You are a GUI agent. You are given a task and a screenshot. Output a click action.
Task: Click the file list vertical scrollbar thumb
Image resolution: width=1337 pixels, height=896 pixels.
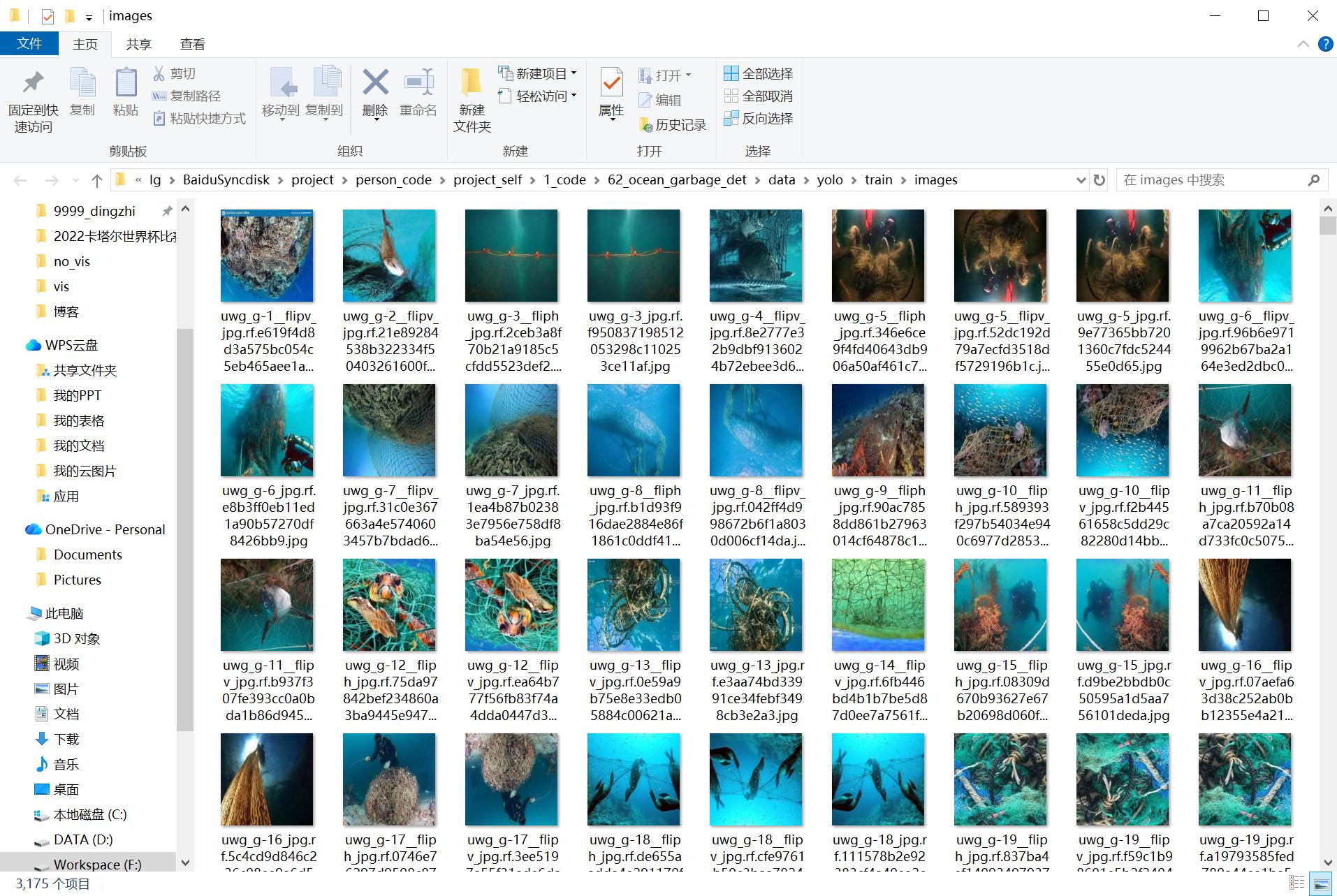pyautogui.click(x=1328, y=226)
